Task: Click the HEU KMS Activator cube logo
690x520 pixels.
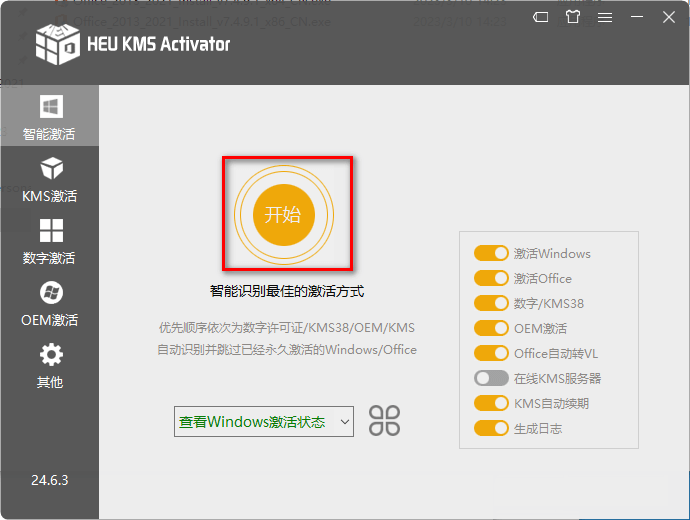Action: tap(58, 44)
